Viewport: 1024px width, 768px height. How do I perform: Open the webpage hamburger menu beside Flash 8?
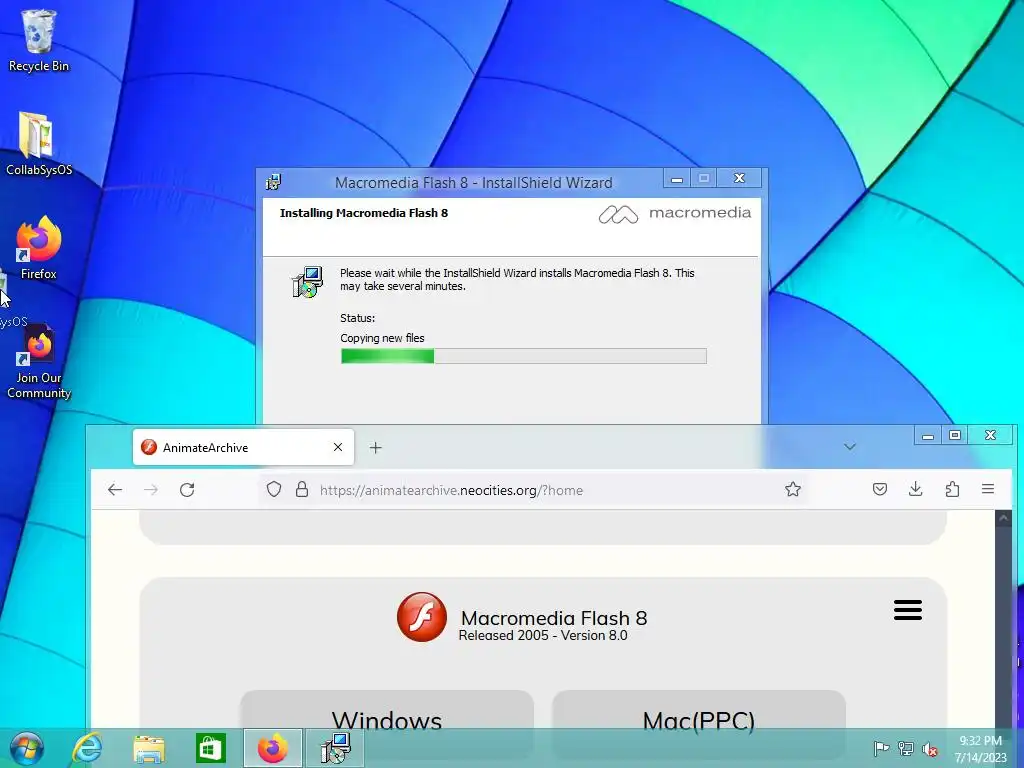pyautogui.click(x=908, y=610)
